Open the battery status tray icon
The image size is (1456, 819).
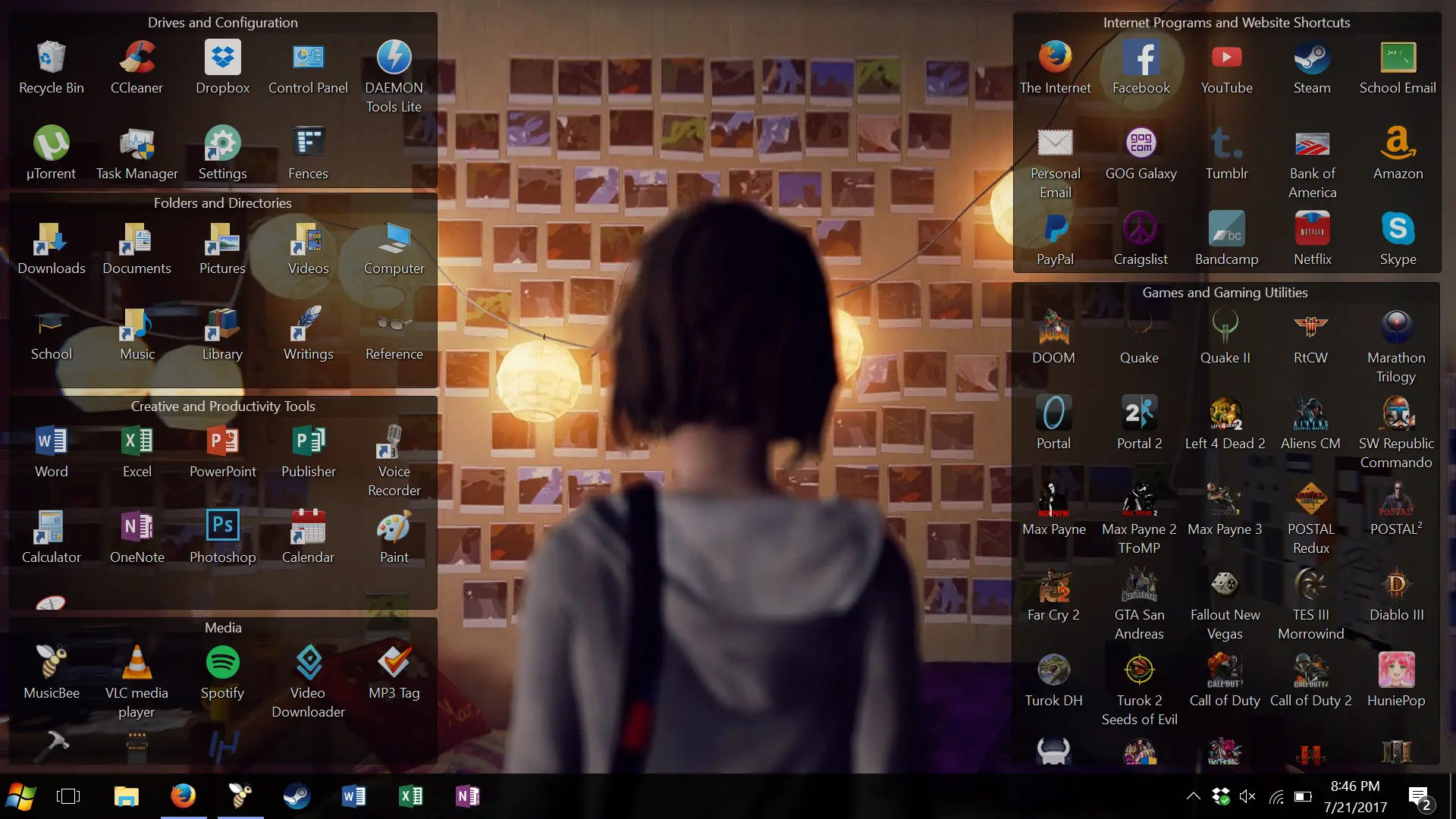tap(1303, 796)
